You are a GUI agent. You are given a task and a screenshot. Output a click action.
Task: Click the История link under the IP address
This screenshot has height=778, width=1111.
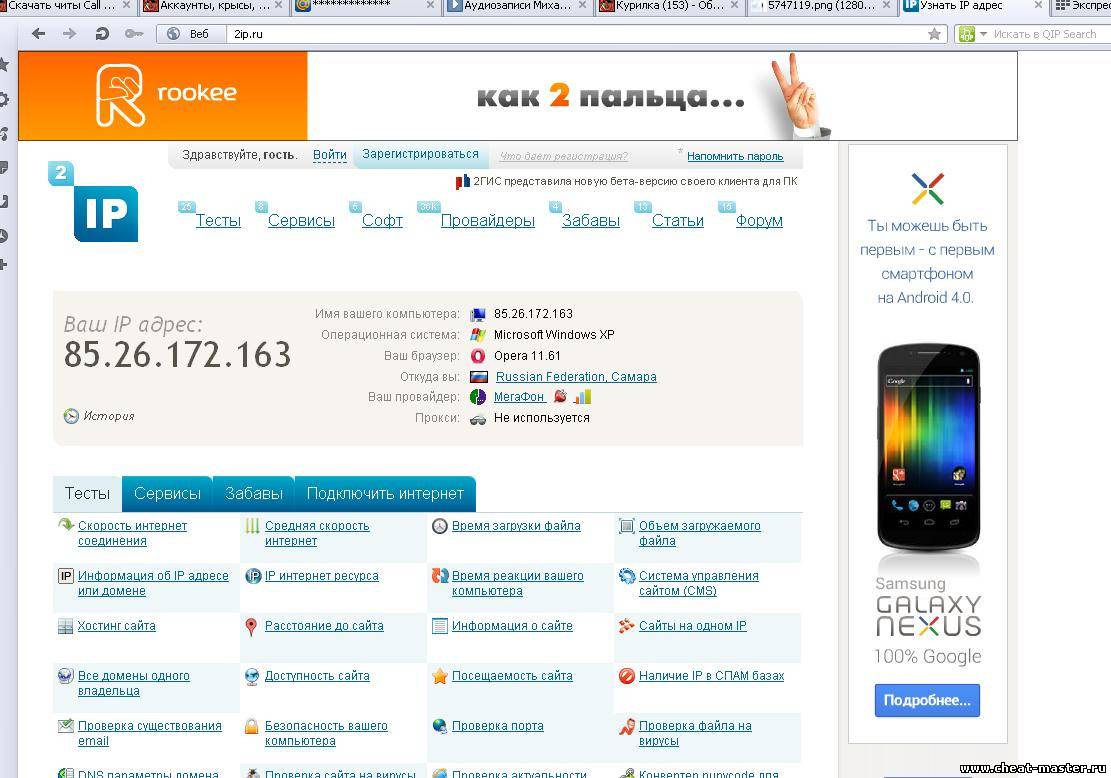click(x=108, y=416)
